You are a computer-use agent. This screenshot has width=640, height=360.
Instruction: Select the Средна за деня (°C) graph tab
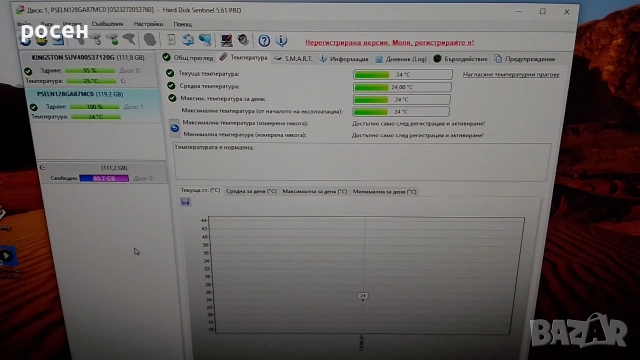[x=251, y=191]
